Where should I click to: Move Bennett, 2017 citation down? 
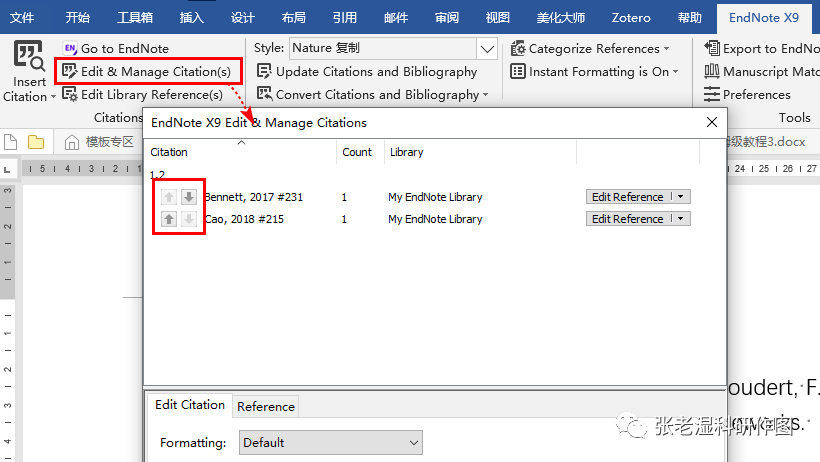coord(189,197)
